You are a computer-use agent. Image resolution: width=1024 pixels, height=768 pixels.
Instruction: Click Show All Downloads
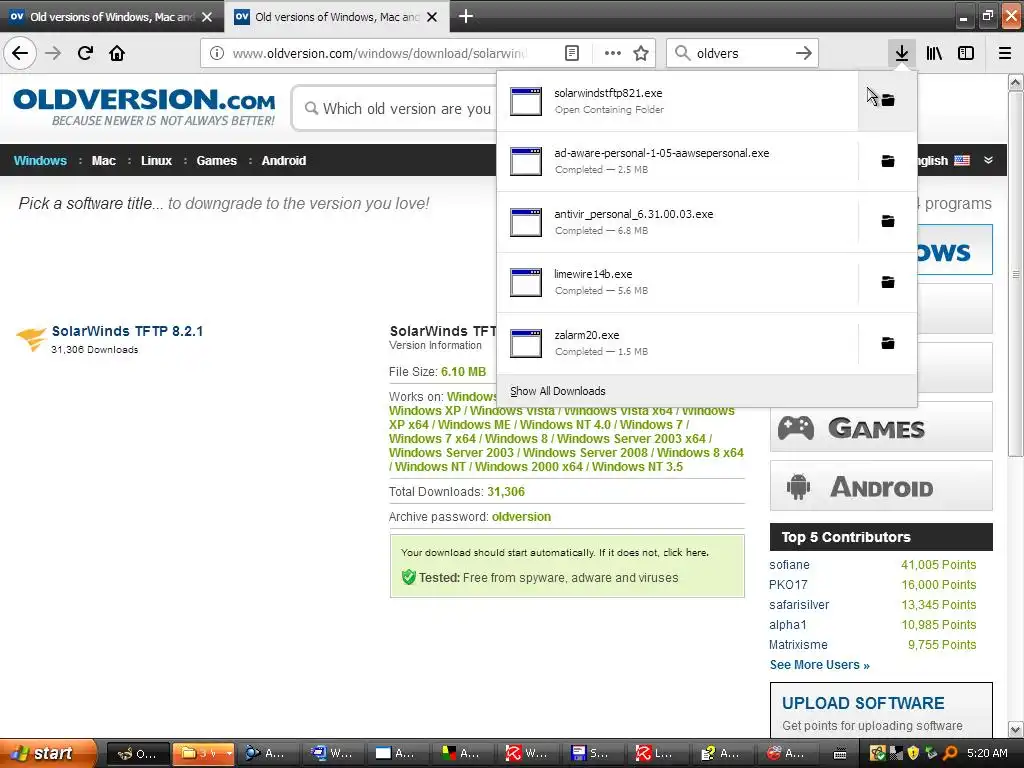(x=558, y=391)
